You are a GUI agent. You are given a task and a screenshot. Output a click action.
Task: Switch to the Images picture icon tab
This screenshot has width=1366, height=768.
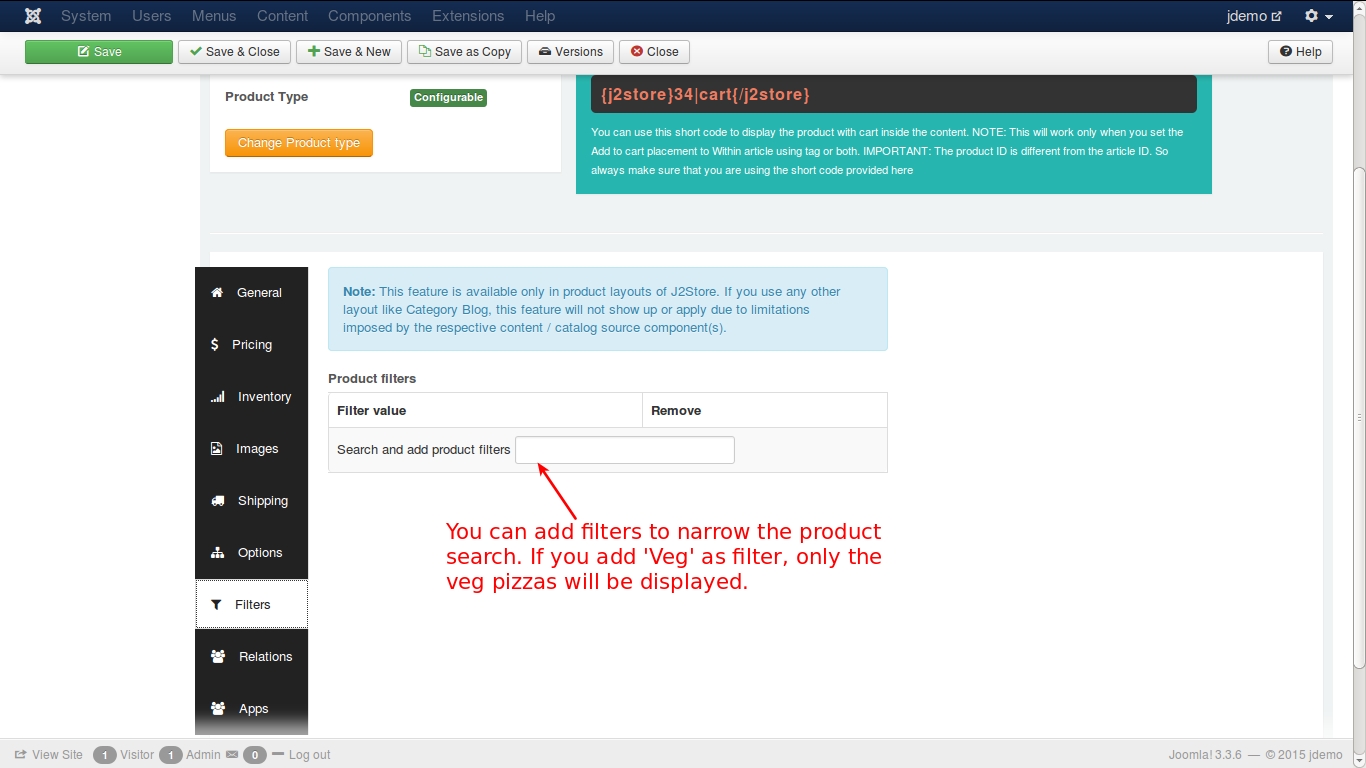tap(216, 449)
